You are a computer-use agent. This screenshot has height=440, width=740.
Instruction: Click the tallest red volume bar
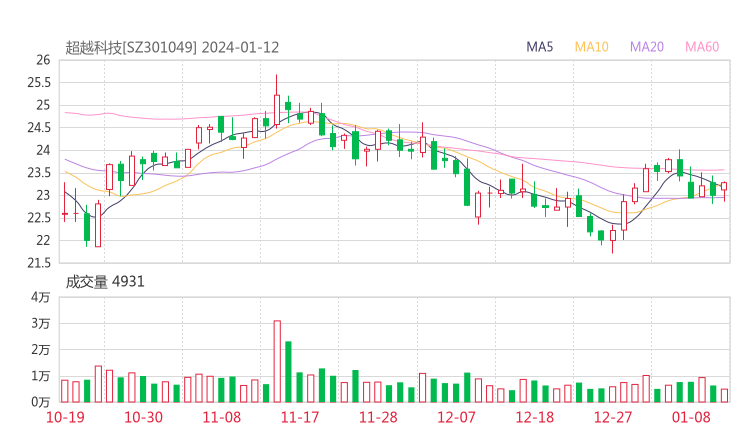277,362
